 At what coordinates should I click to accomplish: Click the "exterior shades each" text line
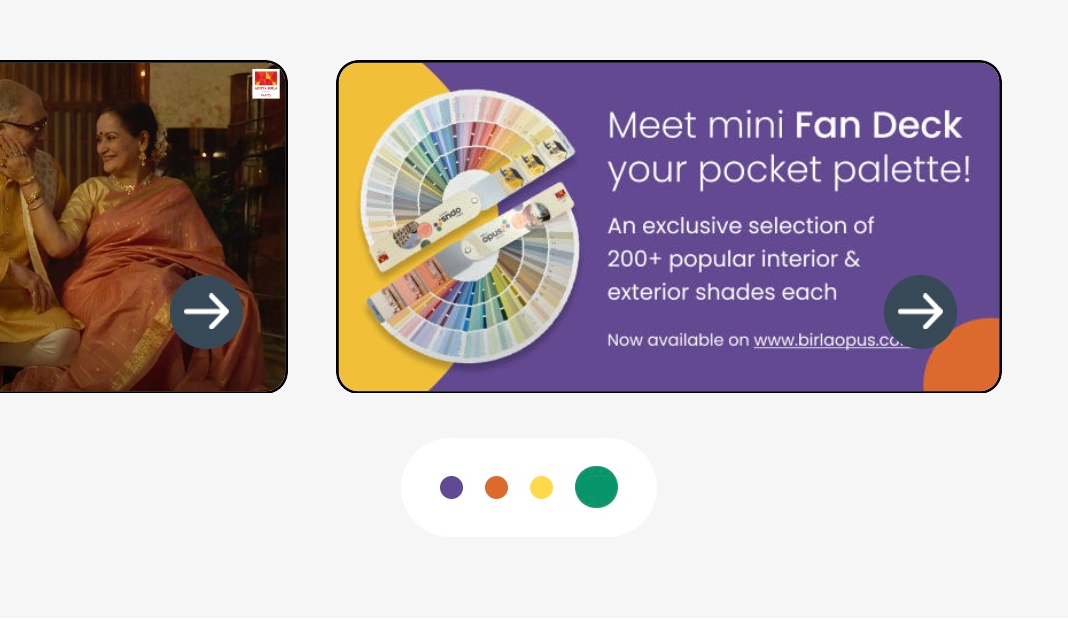point(721,292)
